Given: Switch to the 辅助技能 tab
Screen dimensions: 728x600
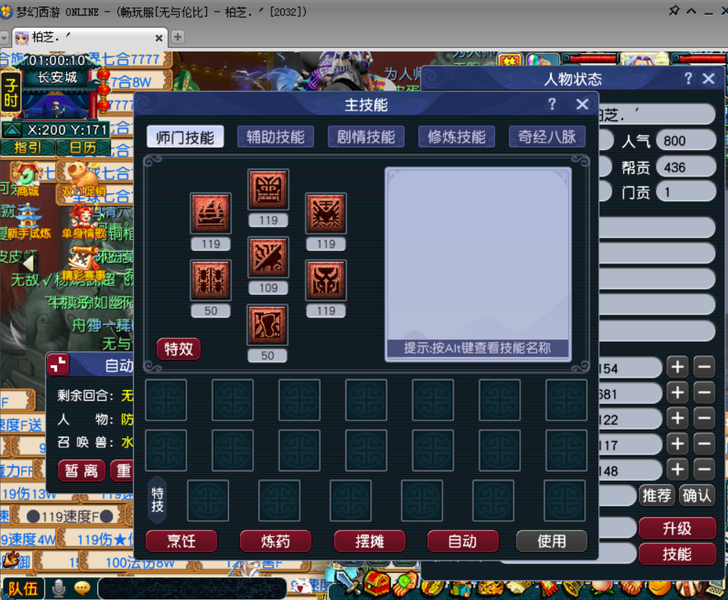Looking at the screenshot, I should pos(276,137).
